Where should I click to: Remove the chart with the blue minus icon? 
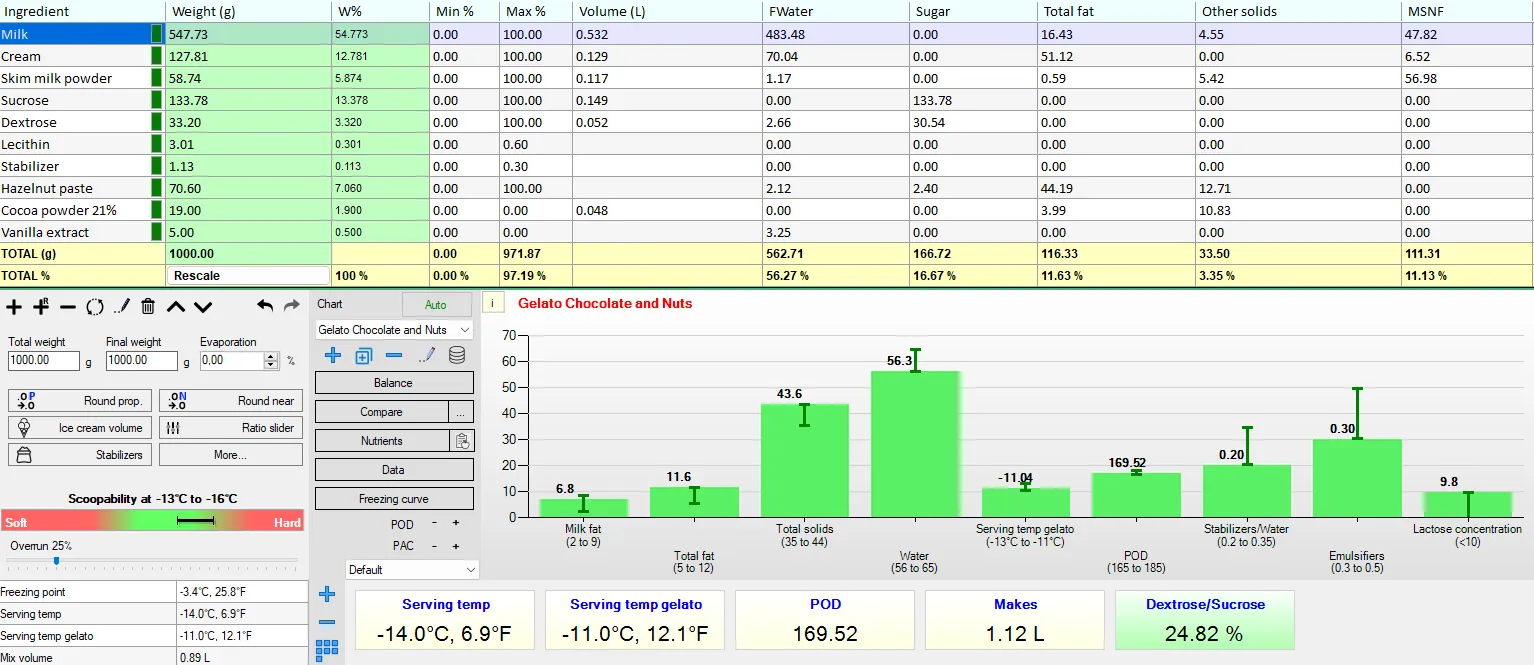[394, 355]
